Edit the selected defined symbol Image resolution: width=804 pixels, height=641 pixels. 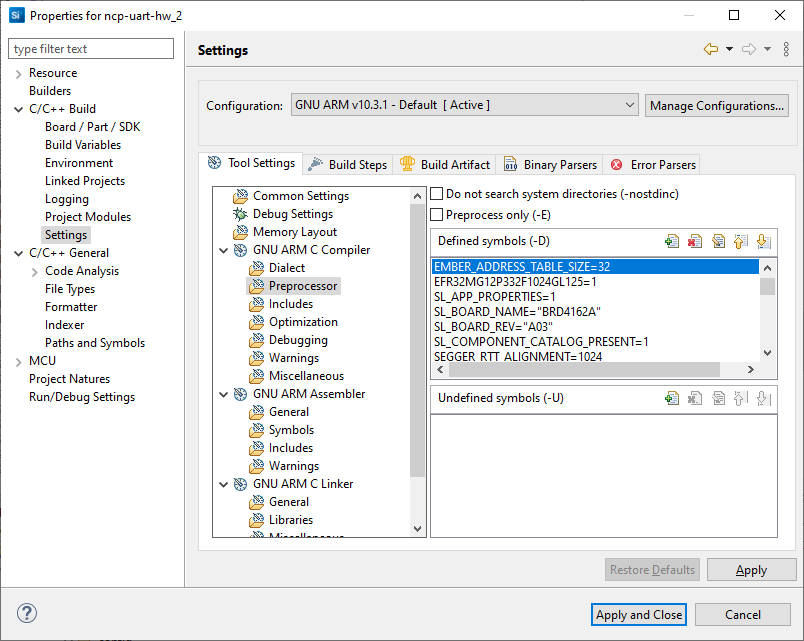[719, 241]
